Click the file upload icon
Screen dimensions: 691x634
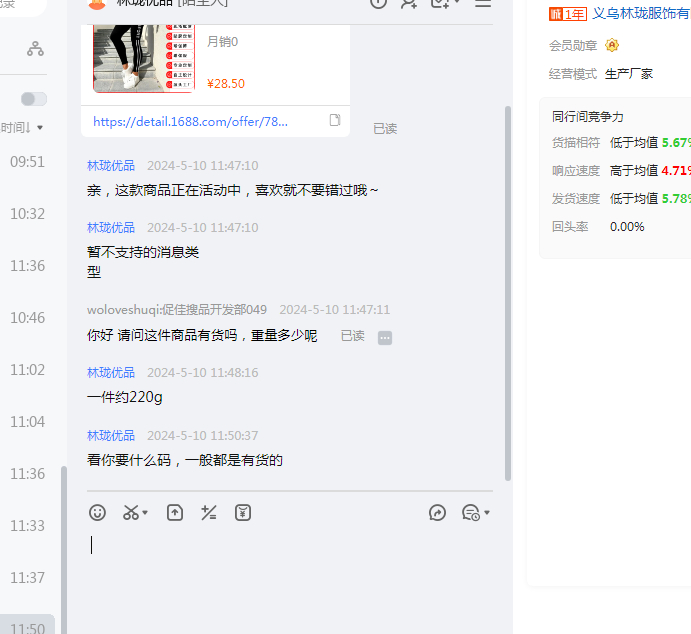click(x=175, y=513)
